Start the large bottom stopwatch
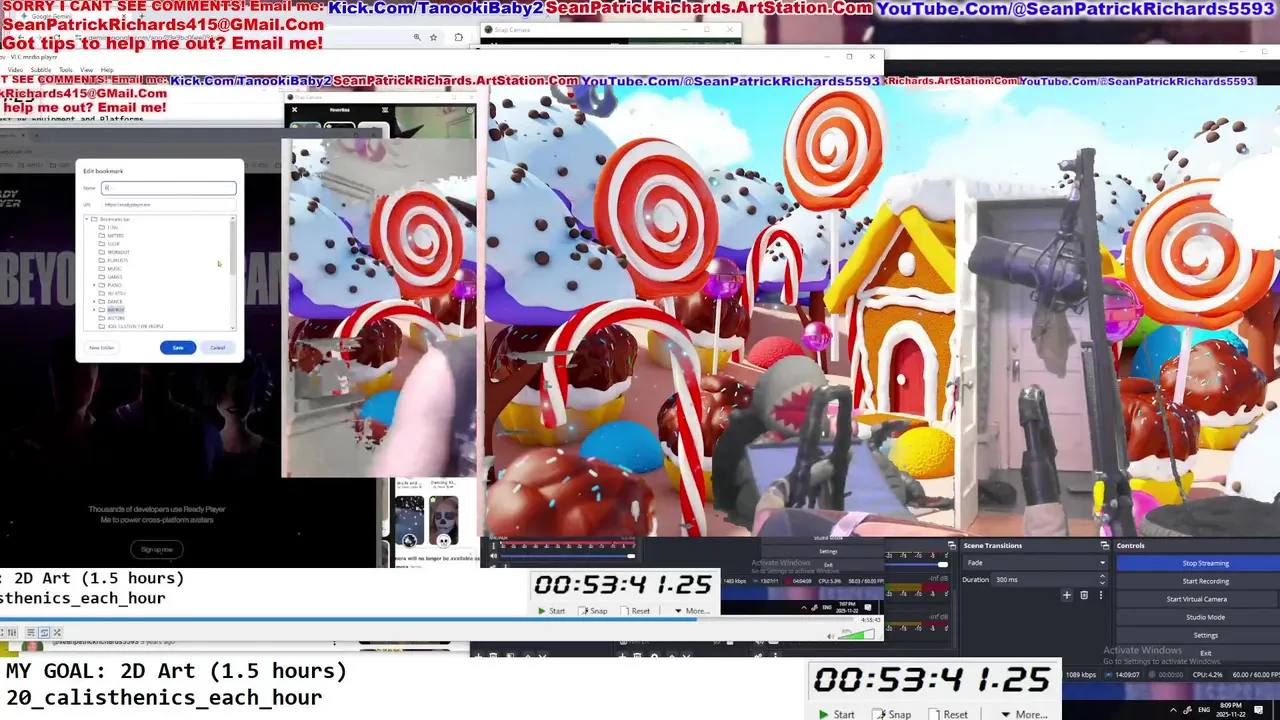This screenshot has width=1280, height=720. pyautogui.click(x=837, y=714)
